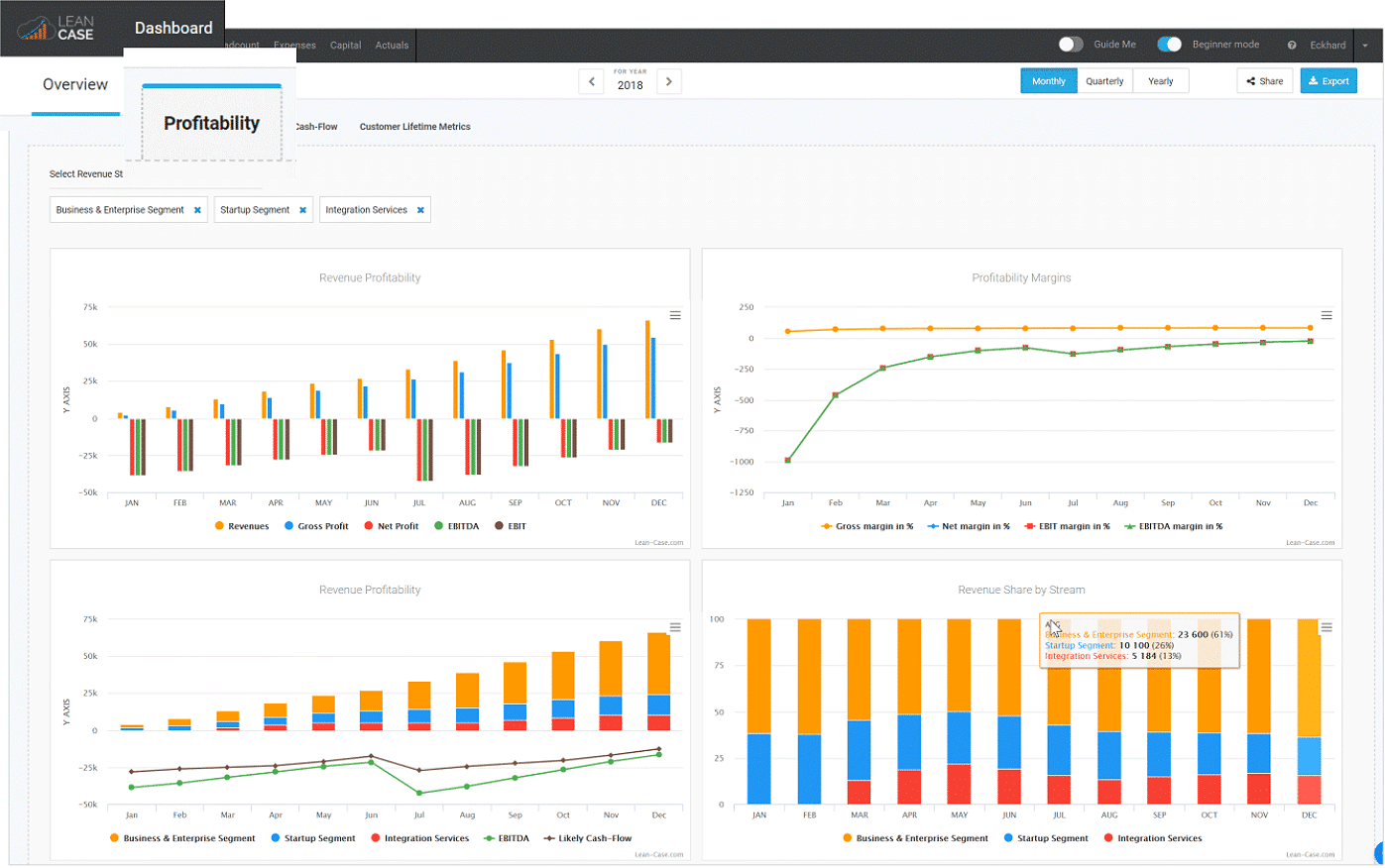Remove the Business & Enterprise Segment tag
Screen dimensions: 1385x868
coord(197,210)
